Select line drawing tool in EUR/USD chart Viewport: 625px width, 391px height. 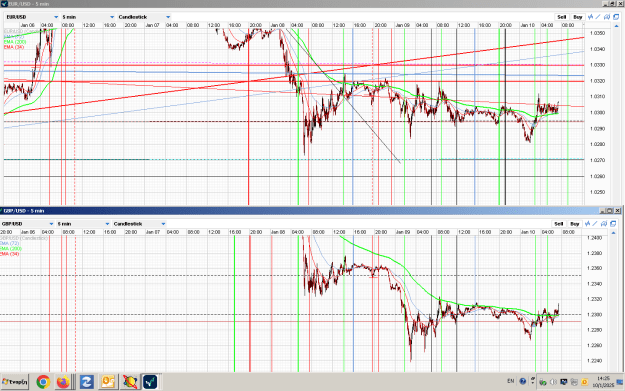coord(598,17)
